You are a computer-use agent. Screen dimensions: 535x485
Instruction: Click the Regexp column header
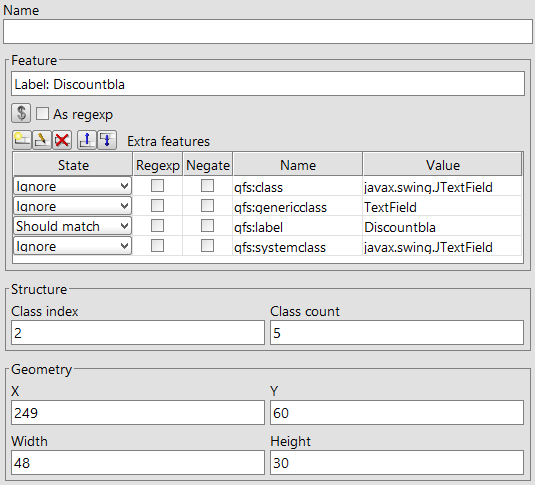pyautogui.click(x=158, y=165)
